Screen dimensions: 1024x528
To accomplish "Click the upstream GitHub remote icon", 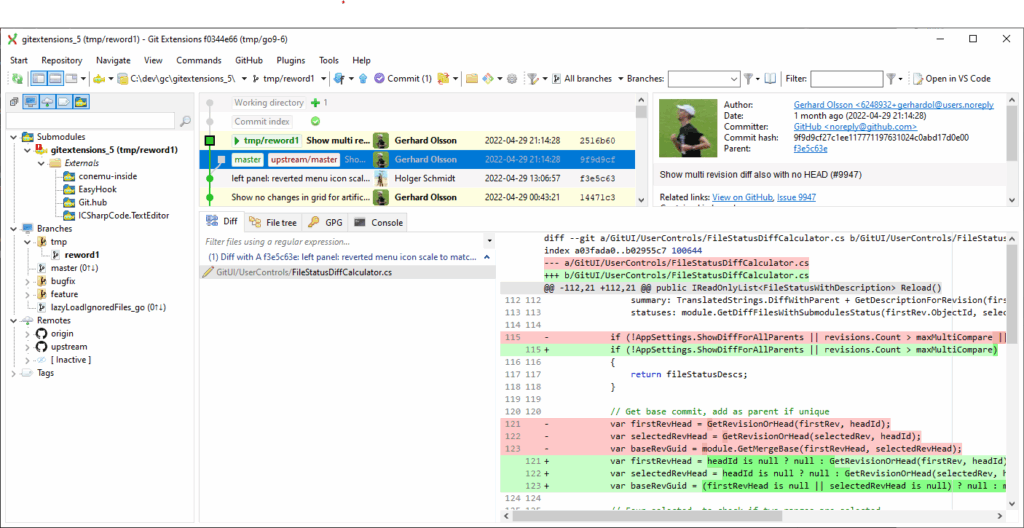I will [41, 346].
